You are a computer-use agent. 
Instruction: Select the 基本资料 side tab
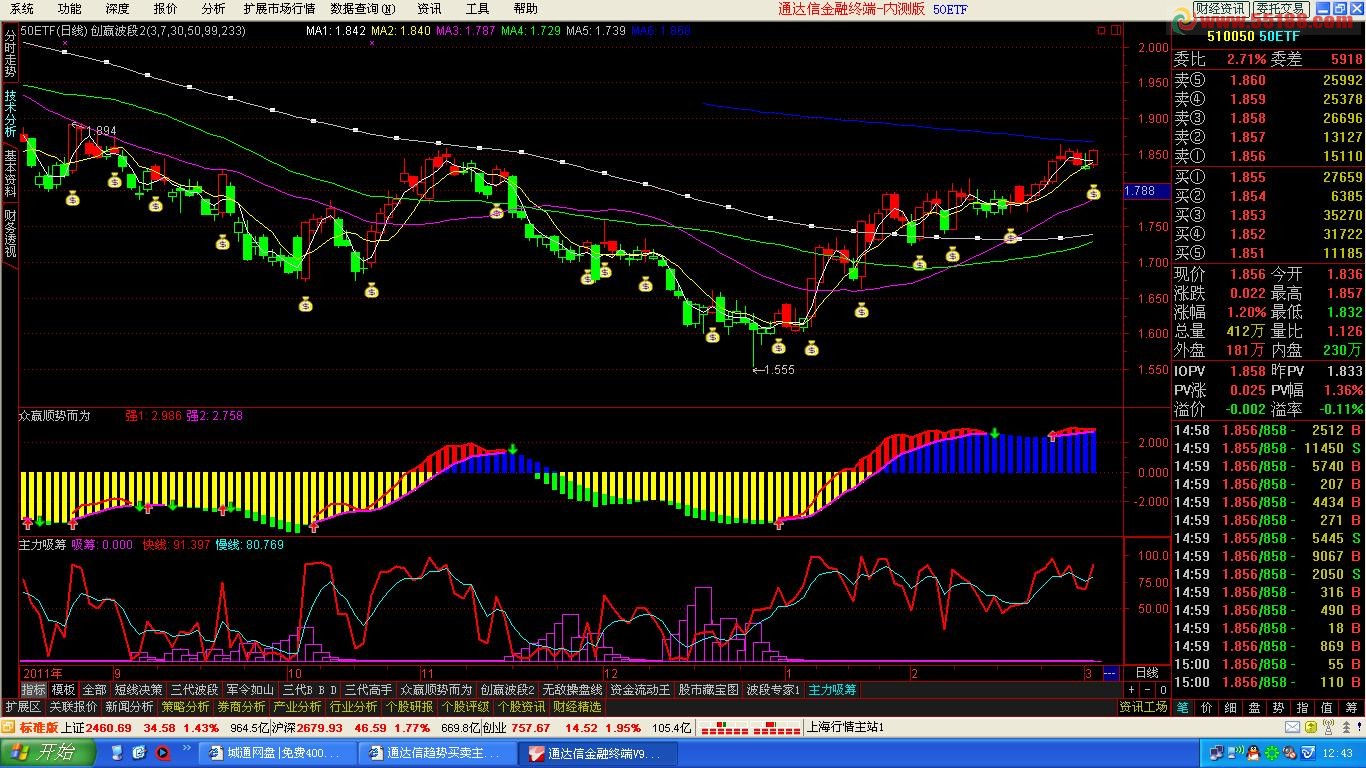click(10, 173)
